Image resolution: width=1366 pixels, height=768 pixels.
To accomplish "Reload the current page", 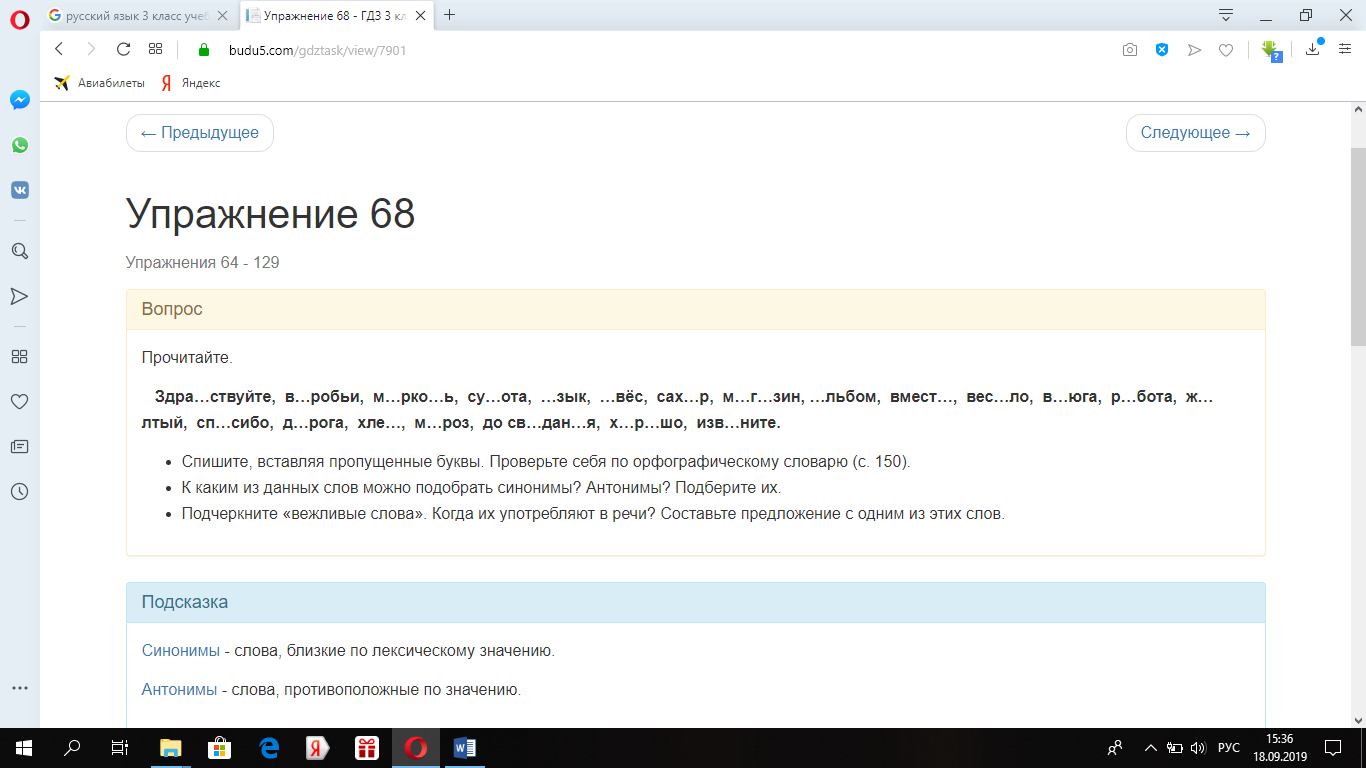I will click(123, 49).
